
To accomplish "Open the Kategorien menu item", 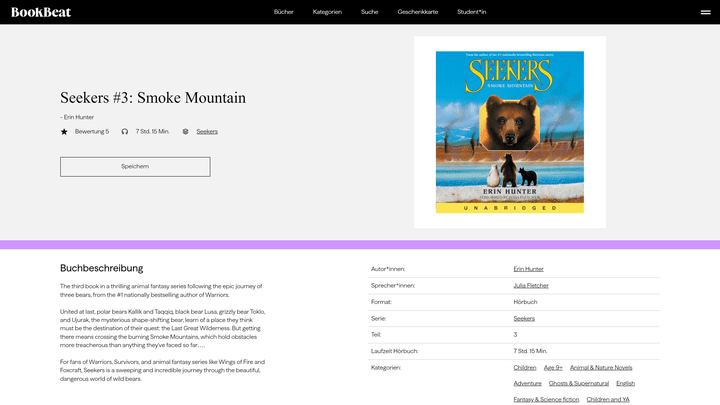I will [x=327, y=12].
